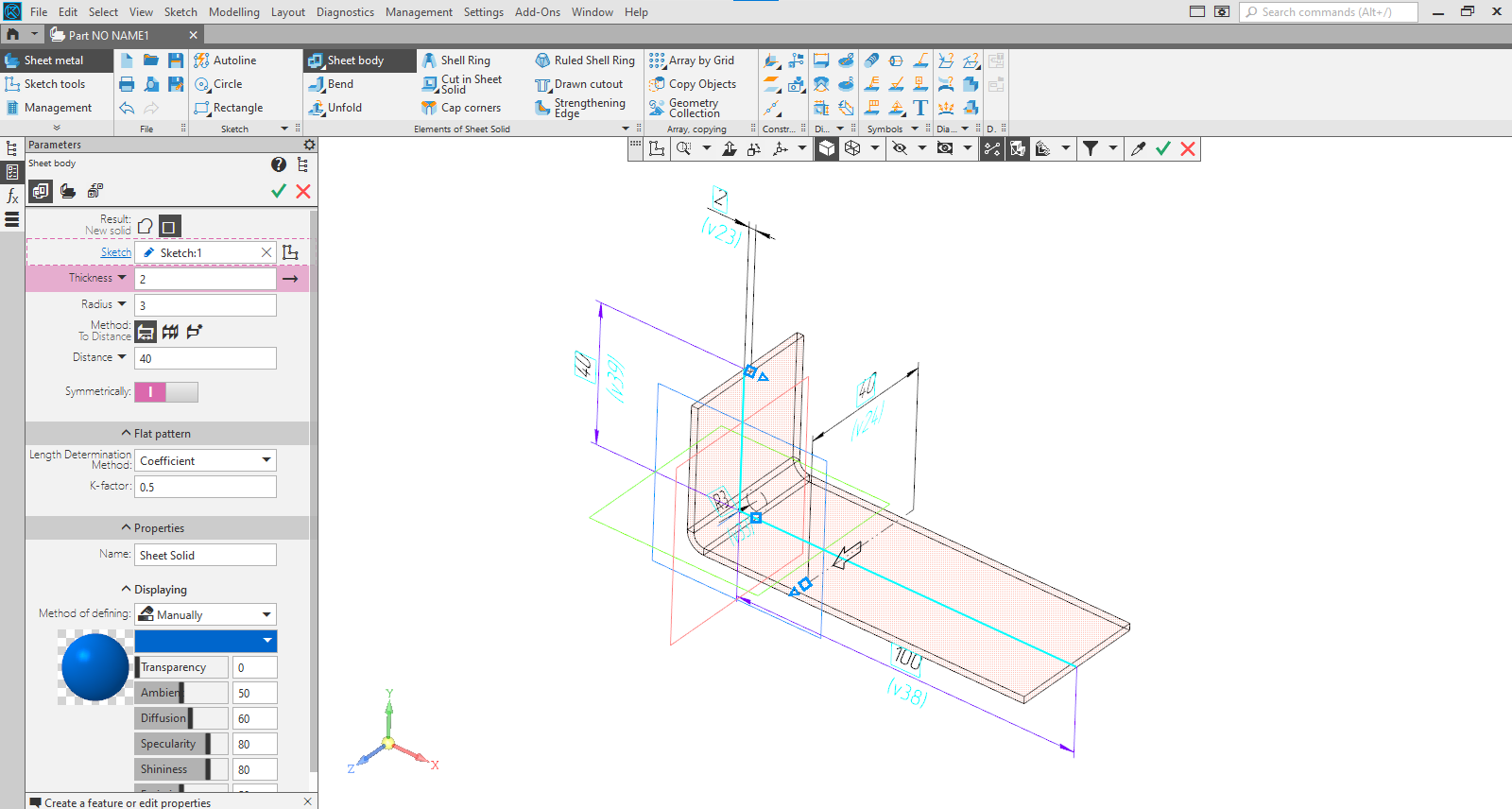
Task: Collapse the Flat pattern section
Action: [157, 434]
